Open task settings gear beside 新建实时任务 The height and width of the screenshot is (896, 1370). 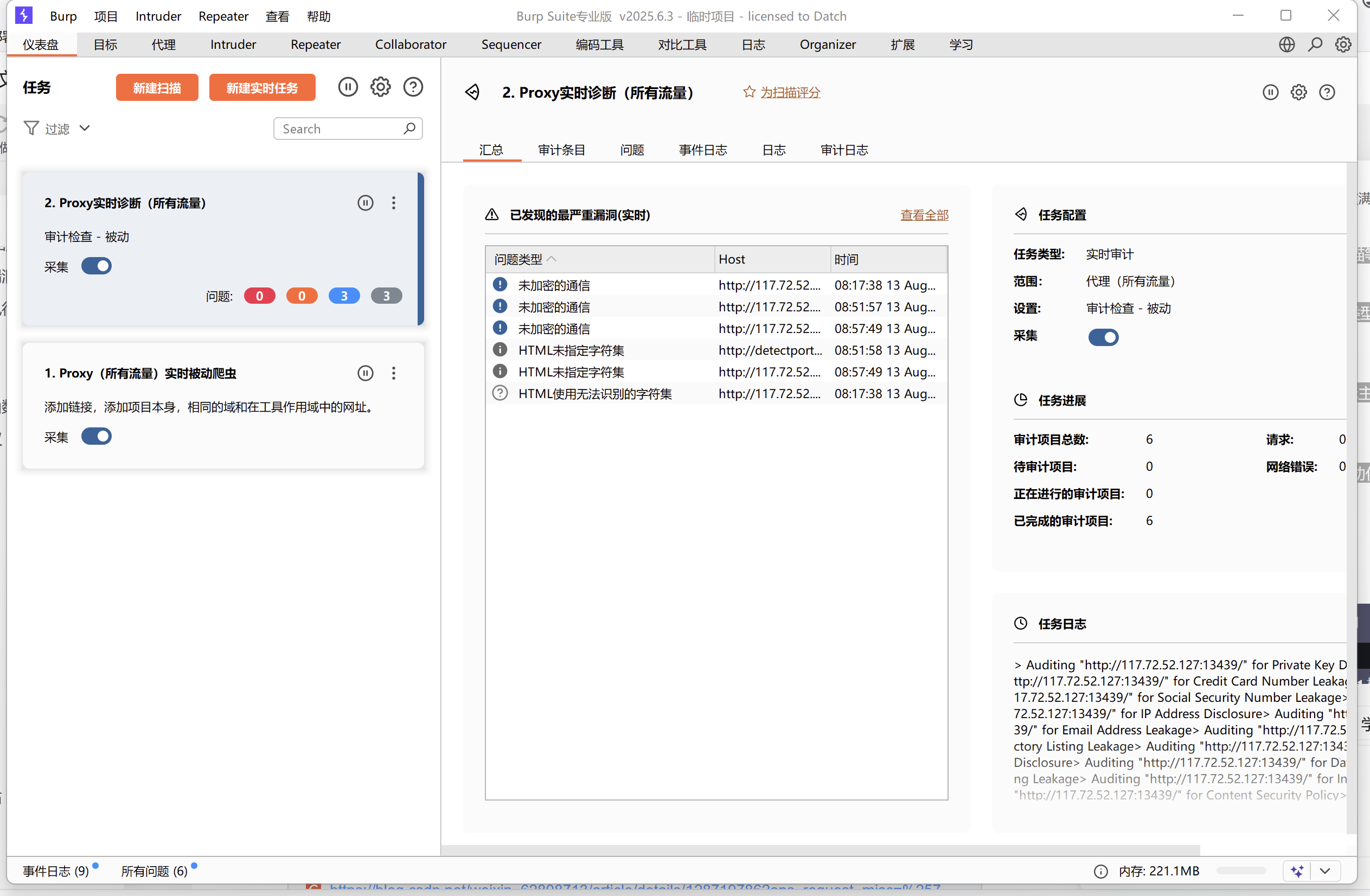pyautogui.click(x=380, y=87)
